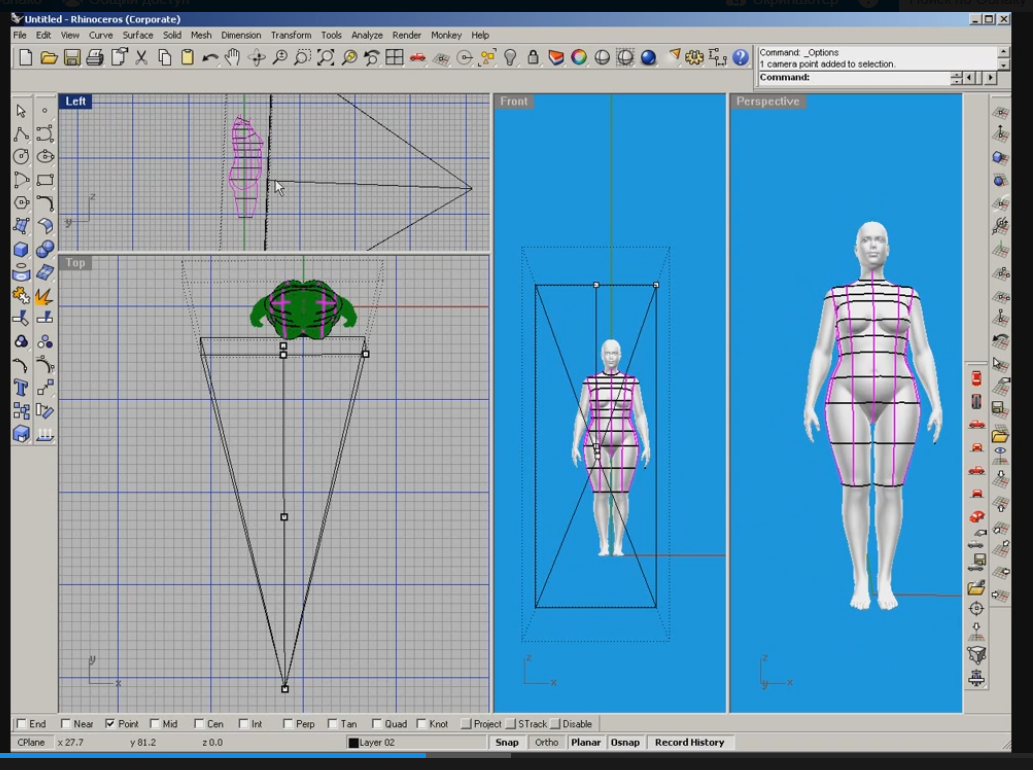Click the Lock padlock icon in toolbar

click(x=533, y=58)
